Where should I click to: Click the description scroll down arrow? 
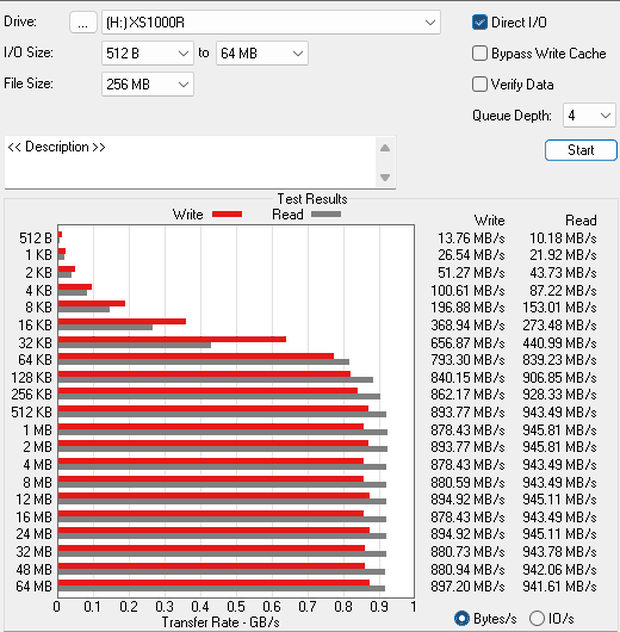pyautogui.click(x=385, y=177)
